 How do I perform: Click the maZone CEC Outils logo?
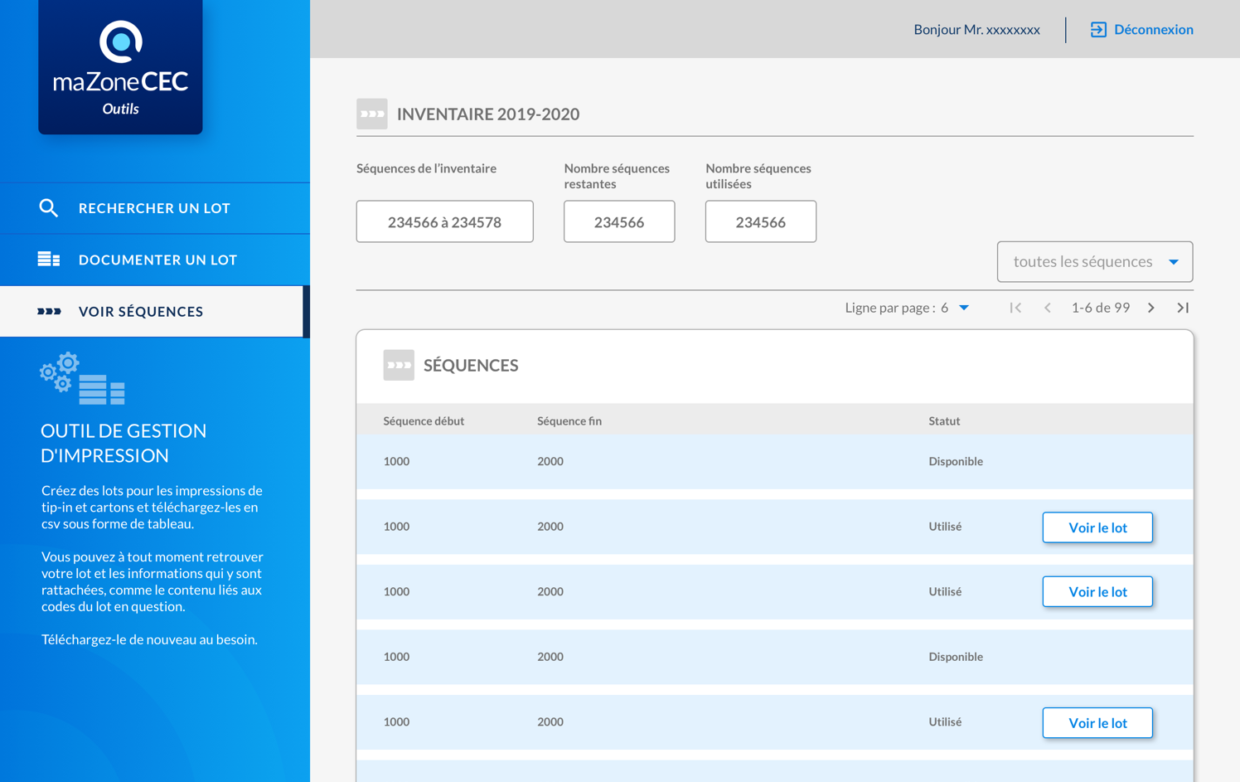click(x=121, y=67)
